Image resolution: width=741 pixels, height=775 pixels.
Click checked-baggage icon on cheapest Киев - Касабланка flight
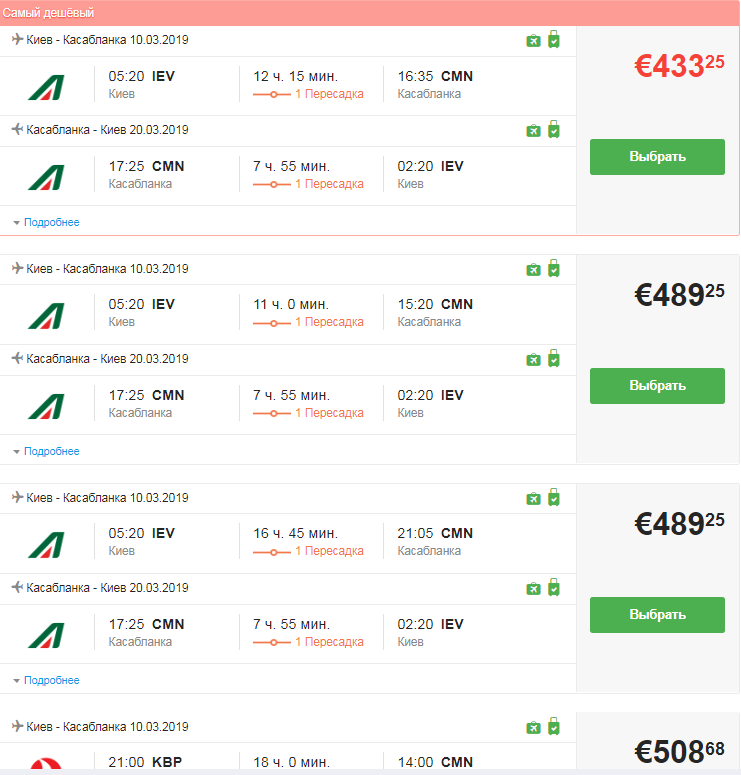pyautogui.click(x=554, y=39)
